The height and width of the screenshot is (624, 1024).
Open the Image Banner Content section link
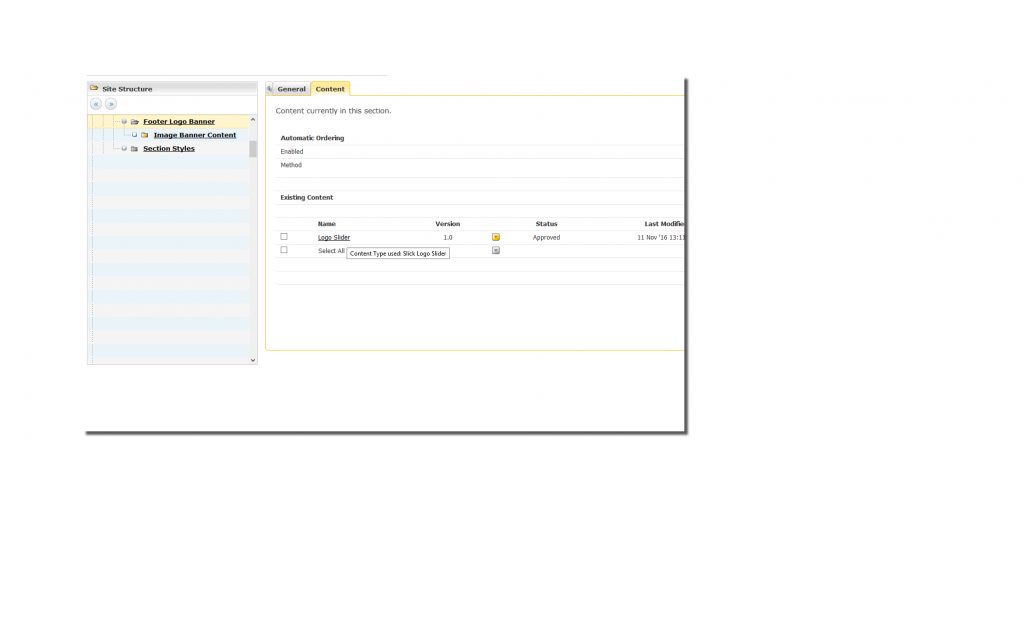click(x=195, y=135)
